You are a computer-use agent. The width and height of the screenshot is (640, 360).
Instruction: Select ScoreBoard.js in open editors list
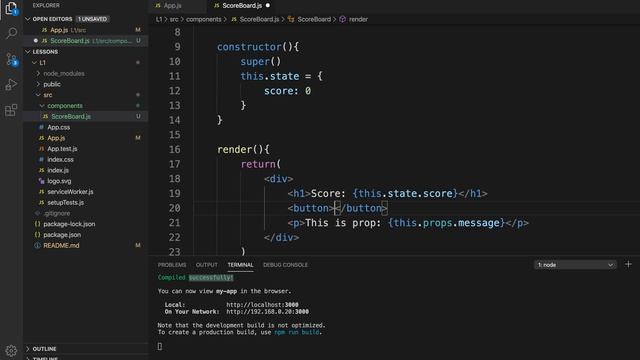coord(86,41)
